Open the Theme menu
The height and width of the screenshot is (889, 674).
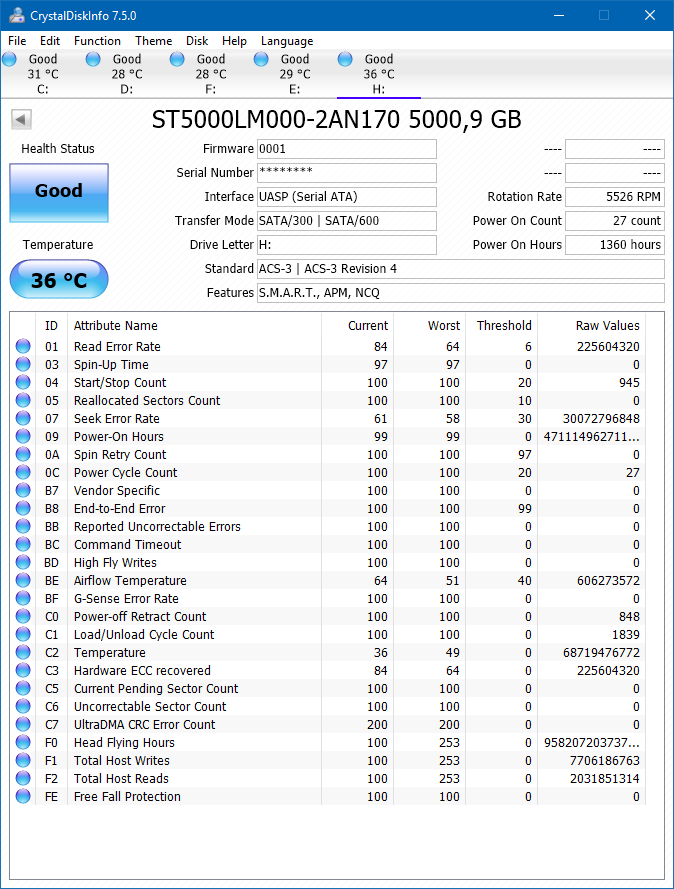(x=154, y=41)
